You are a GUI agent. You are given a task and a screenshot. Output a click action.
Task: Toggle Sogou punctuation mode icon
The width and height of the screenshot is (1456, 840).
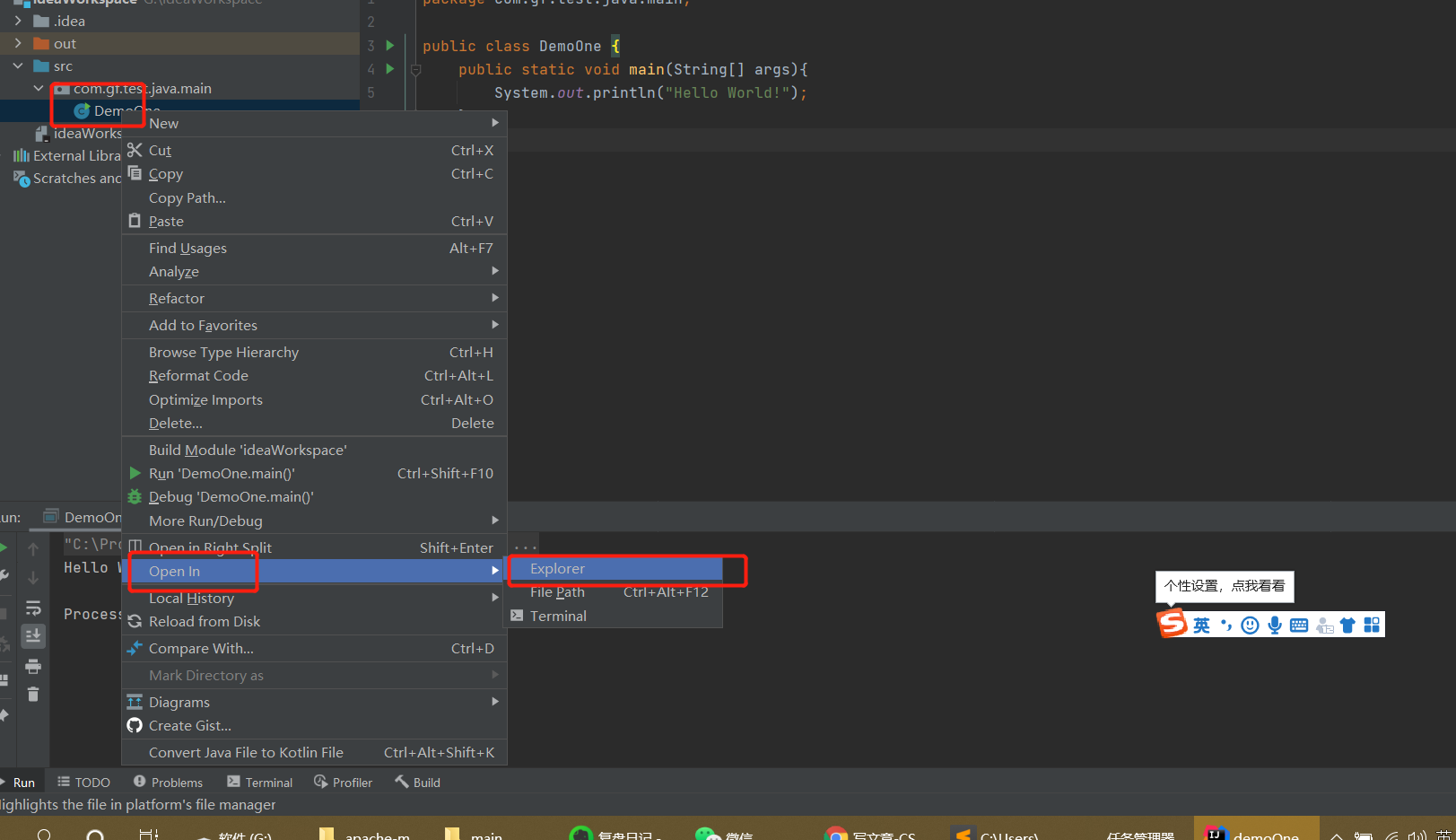tap(1226, 625)
